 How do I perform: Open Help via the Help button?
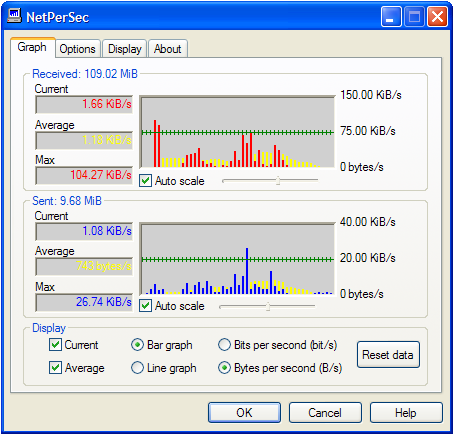click(x=406, y=413)
